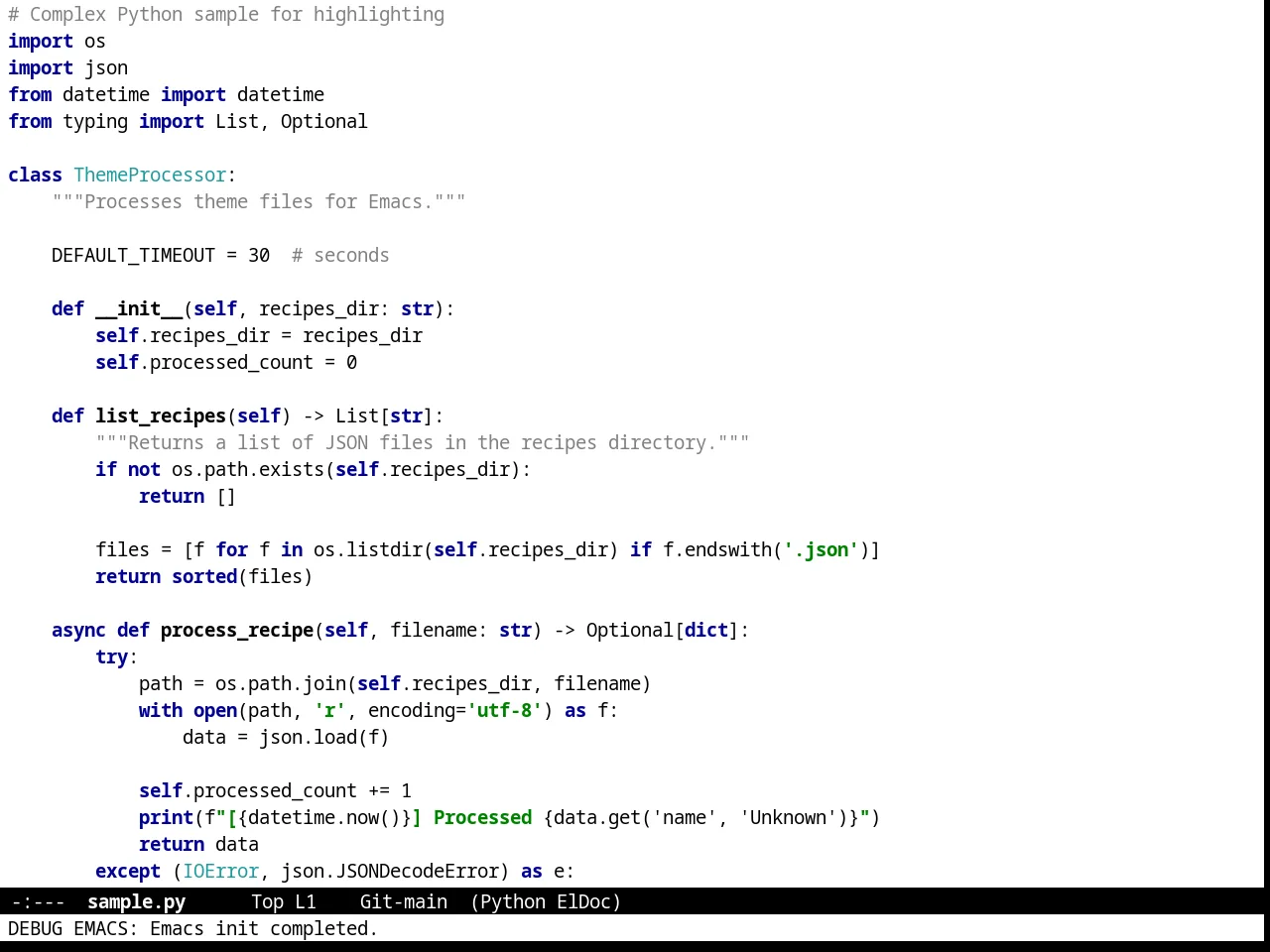Click 'self.processed_count += 1' line
The image size is (1270, 952).
pos(276,790)
